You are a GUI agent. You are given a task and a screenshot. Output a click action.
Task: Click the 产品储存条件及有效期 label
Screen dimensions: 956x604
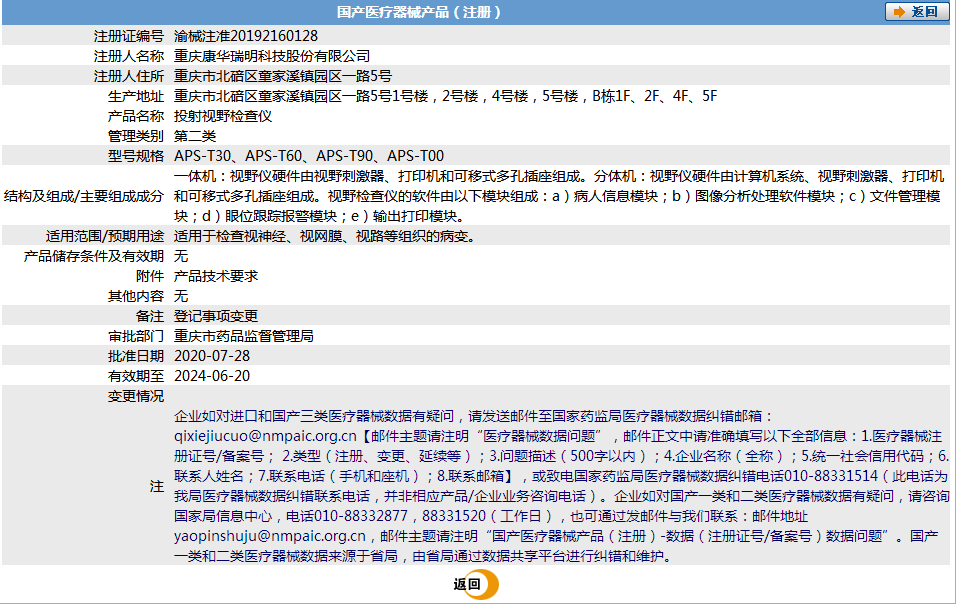[94, 256]
